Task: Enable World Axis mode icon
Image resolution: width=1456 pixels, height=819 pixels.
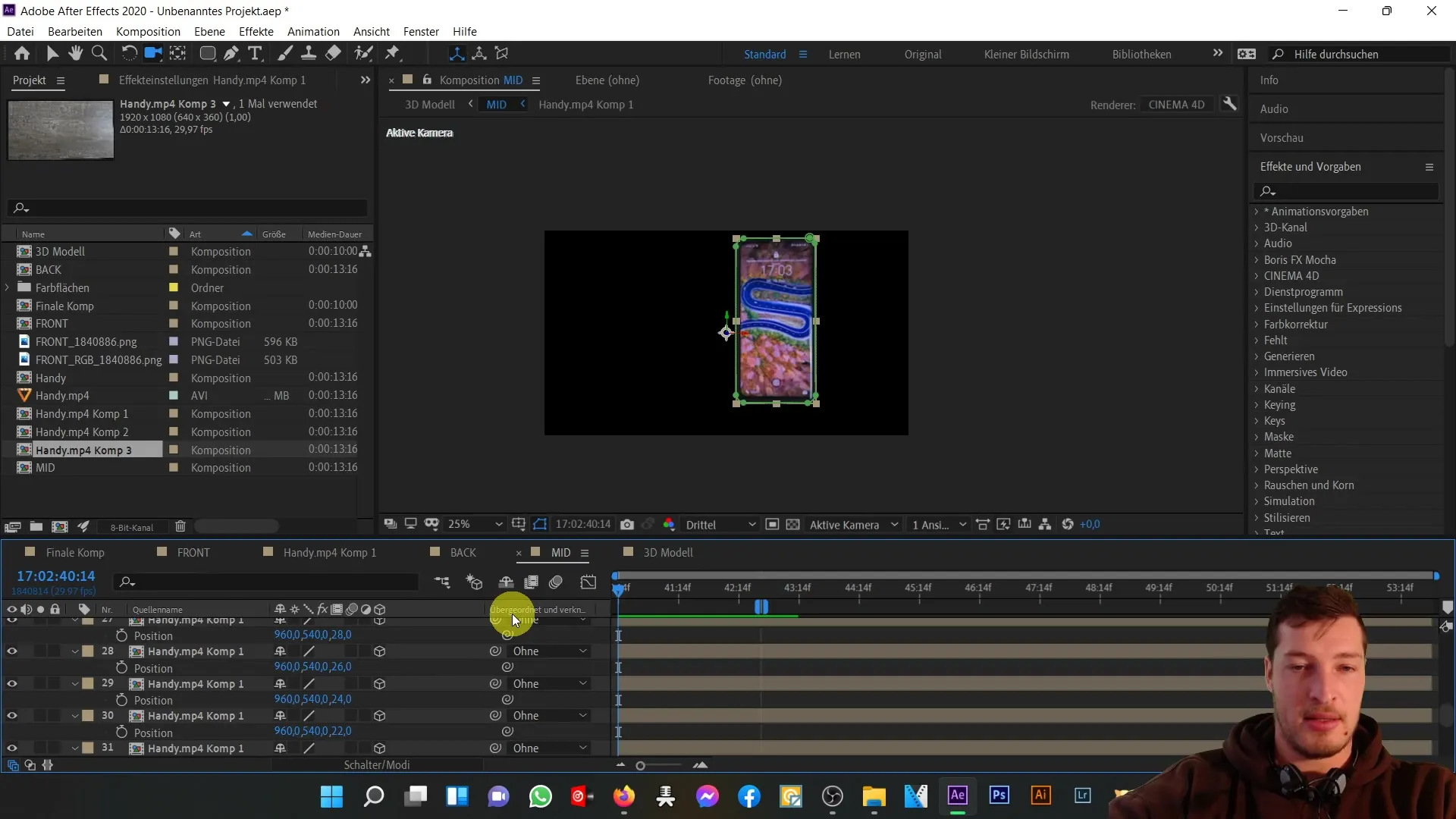Action: tap(479, 53)
